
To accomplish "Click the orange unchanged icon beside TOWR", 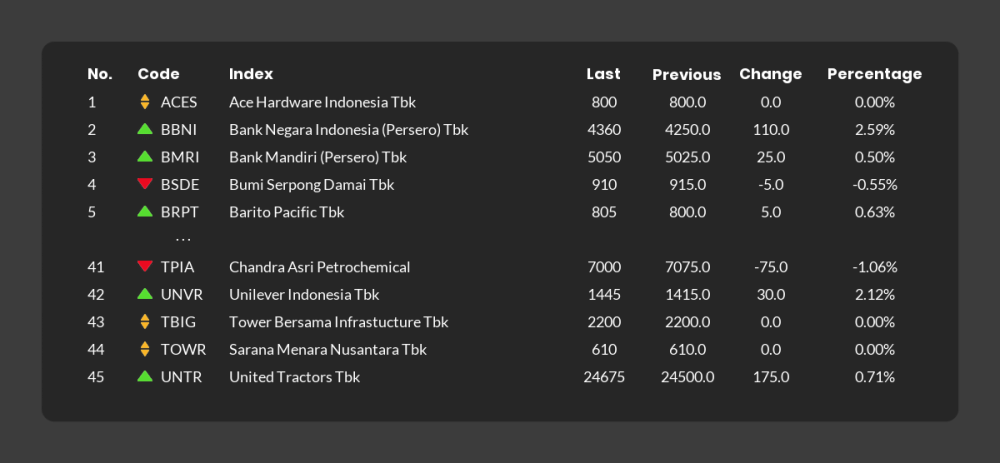I will point(145,349).
